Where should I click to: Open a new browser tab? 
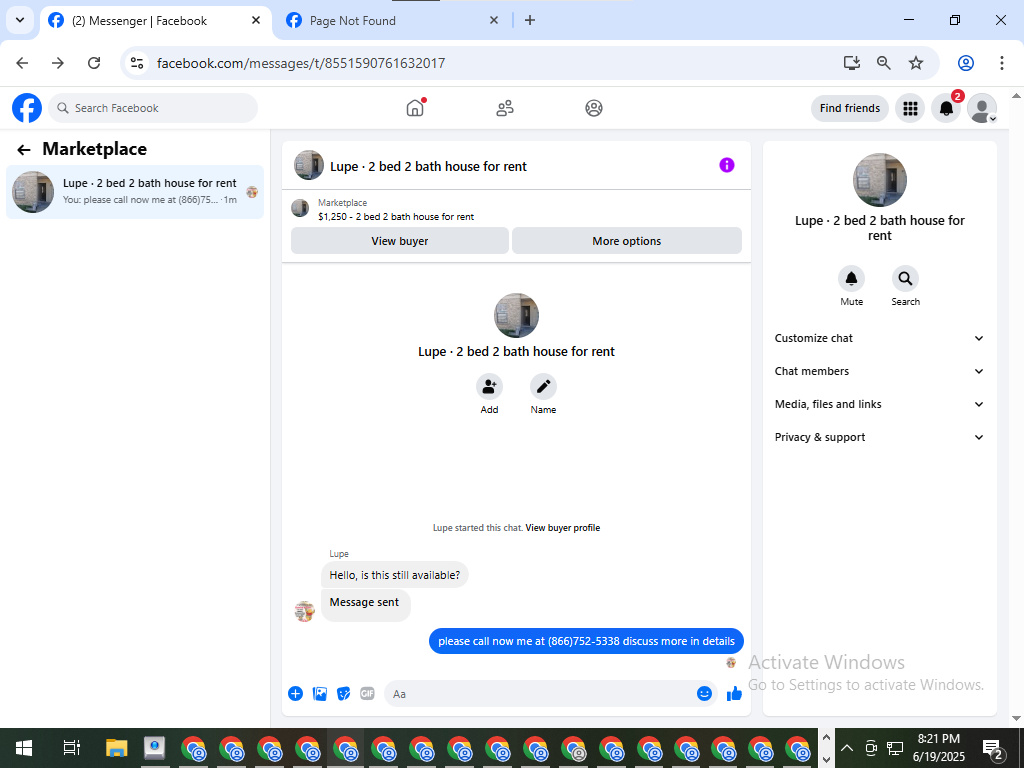tap(530, 20)
